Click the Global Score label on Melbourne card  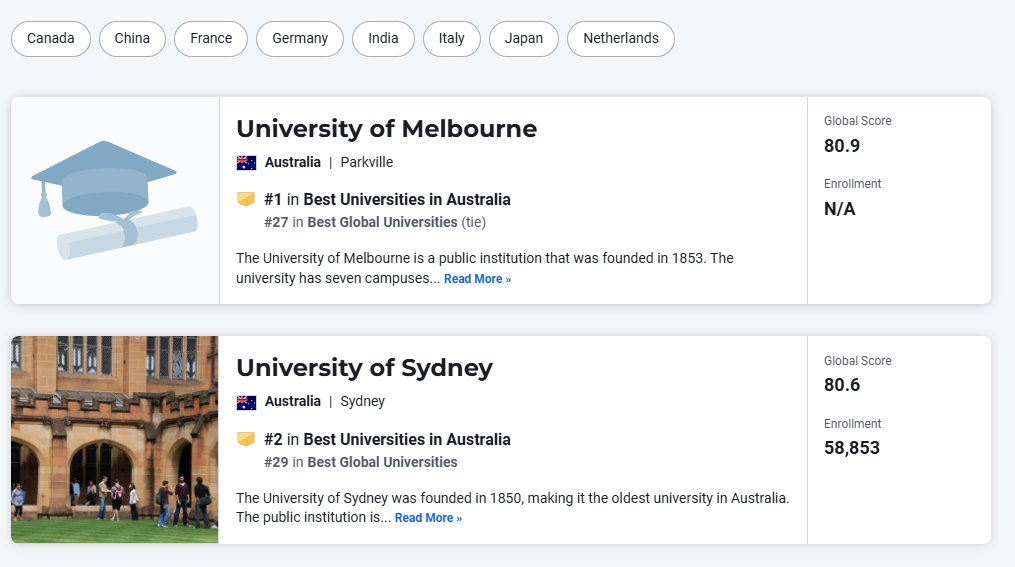(x=857, y=121)
